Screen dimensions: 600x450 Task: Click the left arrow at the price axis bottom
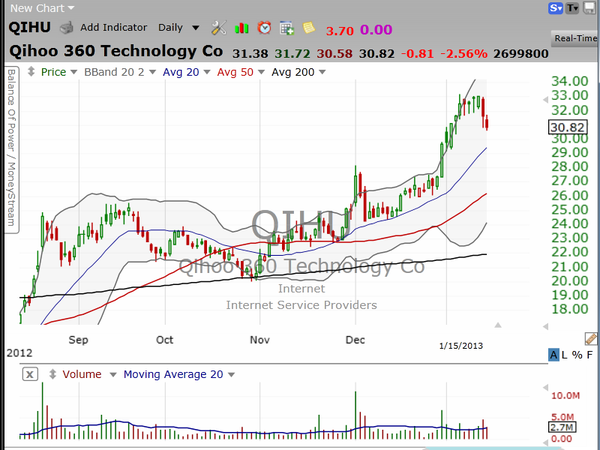tap(546, 326)
